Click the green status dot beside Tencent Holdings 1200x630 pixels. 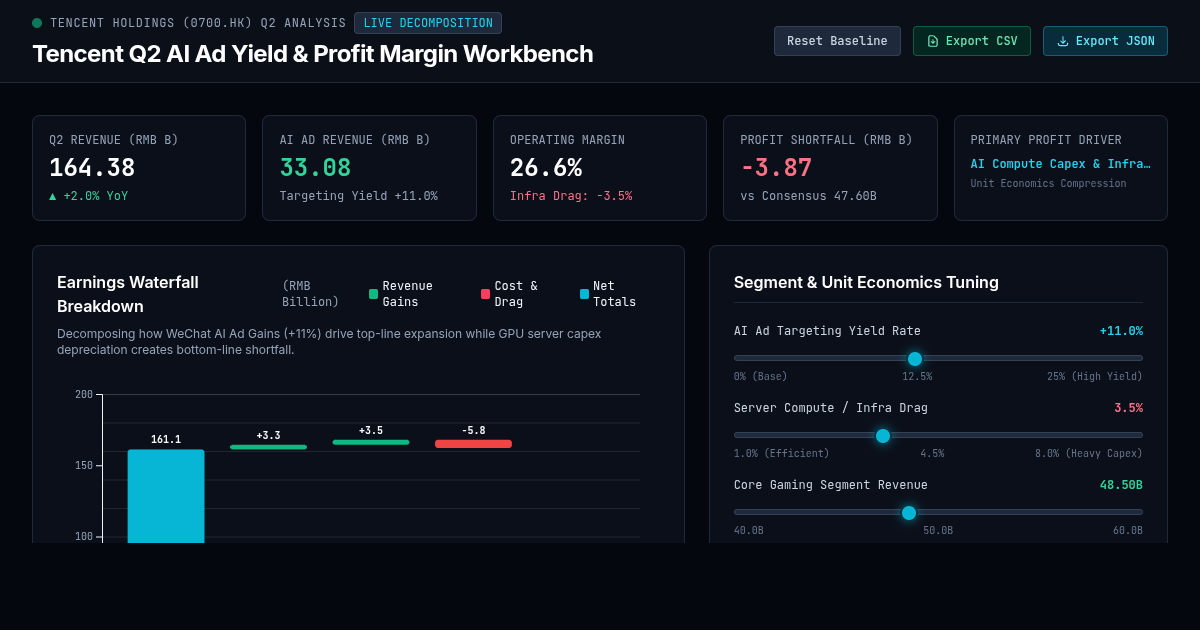(x=37, y=23)
